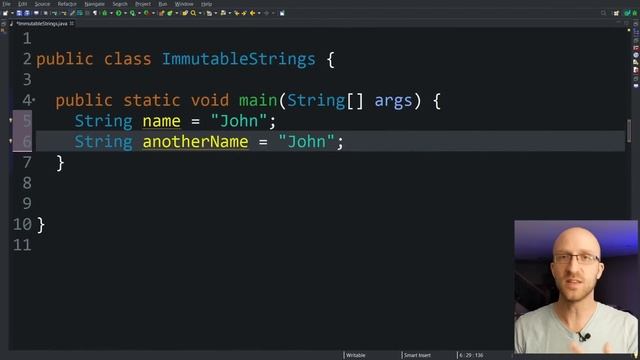Image resolution: width=640 pixels, height=360 pixels.
Task: Expand the Run configurations dropdown arrow
Action: tap(126, 13)
